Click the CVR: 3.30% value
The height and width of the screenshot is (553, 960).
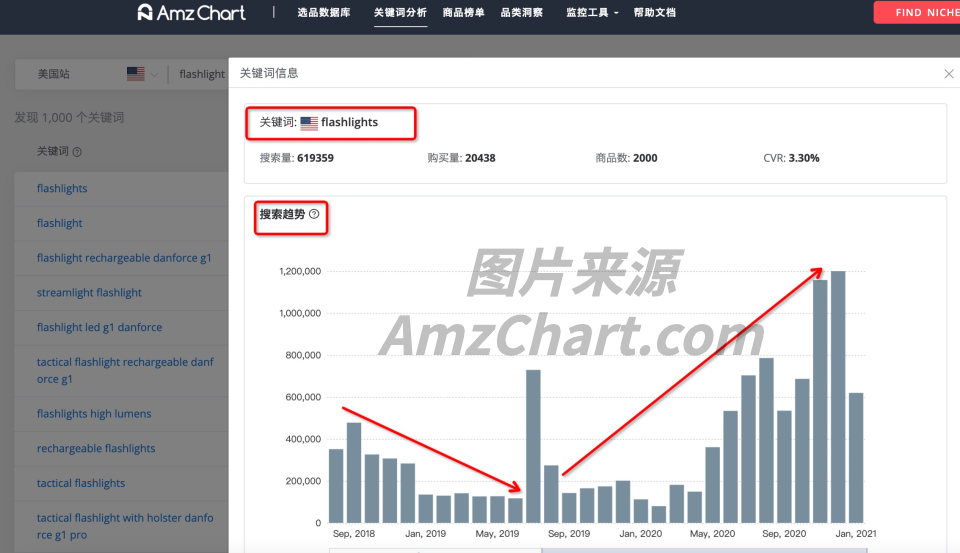click(791, 158)
